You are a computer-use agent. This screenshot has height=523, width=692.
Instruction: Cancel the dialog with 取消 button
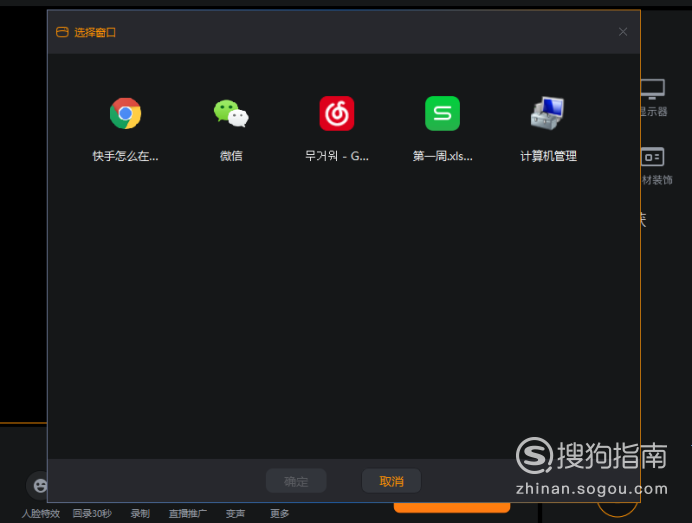[x=391, y=481]
